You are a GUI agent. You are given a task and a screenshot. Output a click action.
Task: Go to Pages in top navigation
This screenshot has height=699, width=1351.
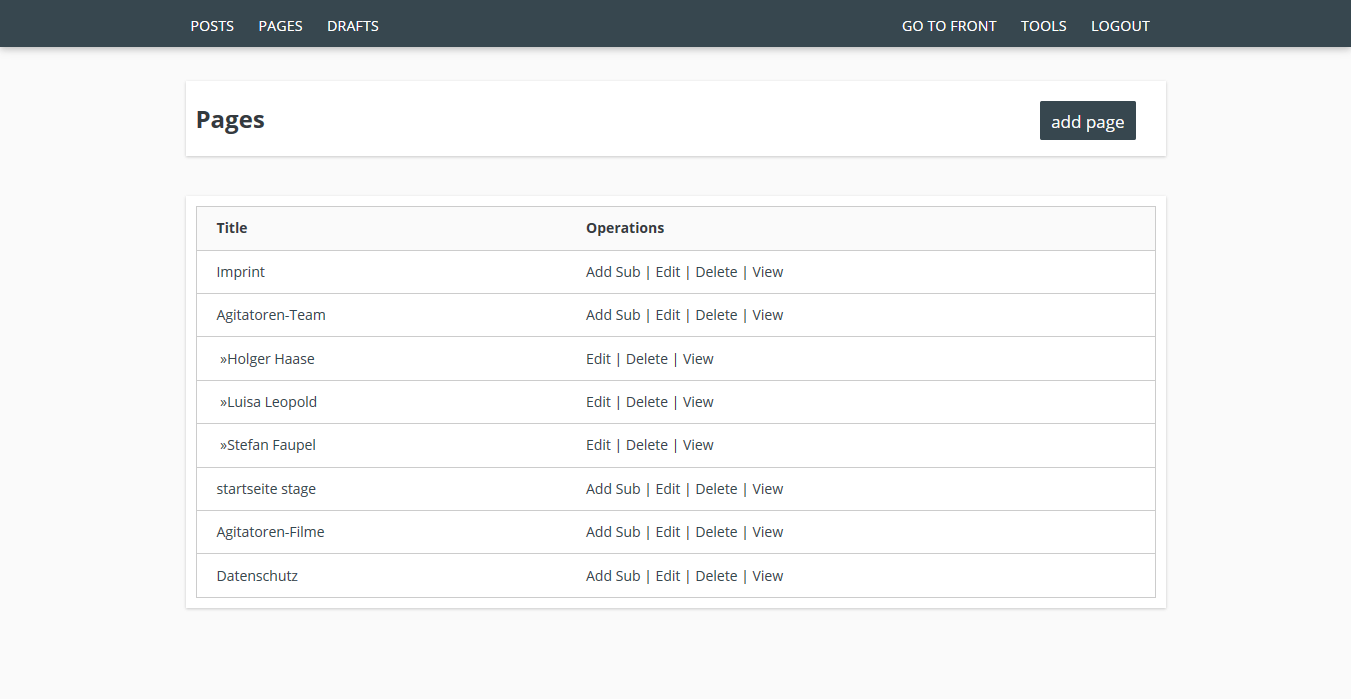click(x=280, y=26)
